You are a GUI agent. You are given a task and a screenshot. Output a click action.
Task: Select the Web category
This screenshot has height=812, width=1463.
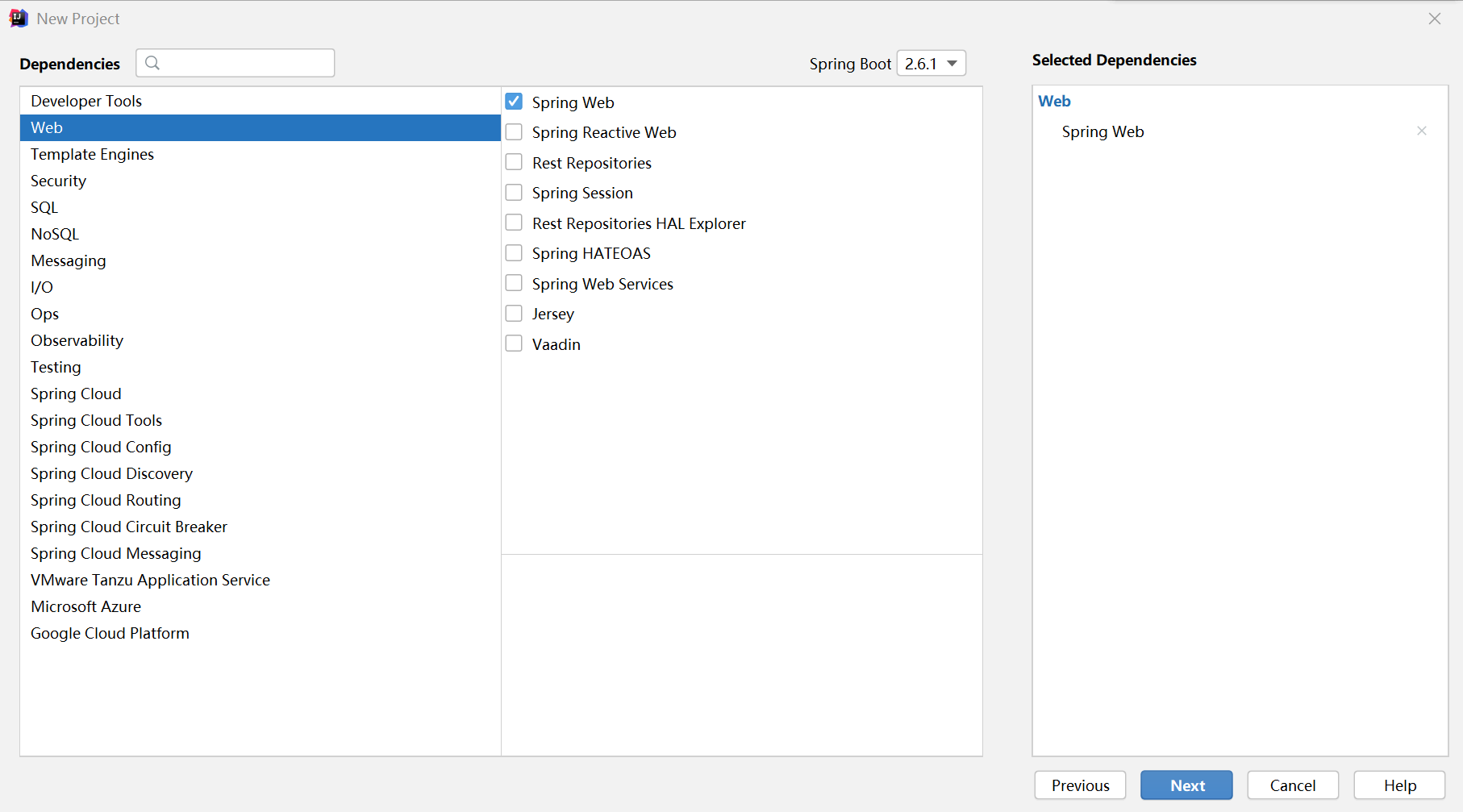(260, 127)
